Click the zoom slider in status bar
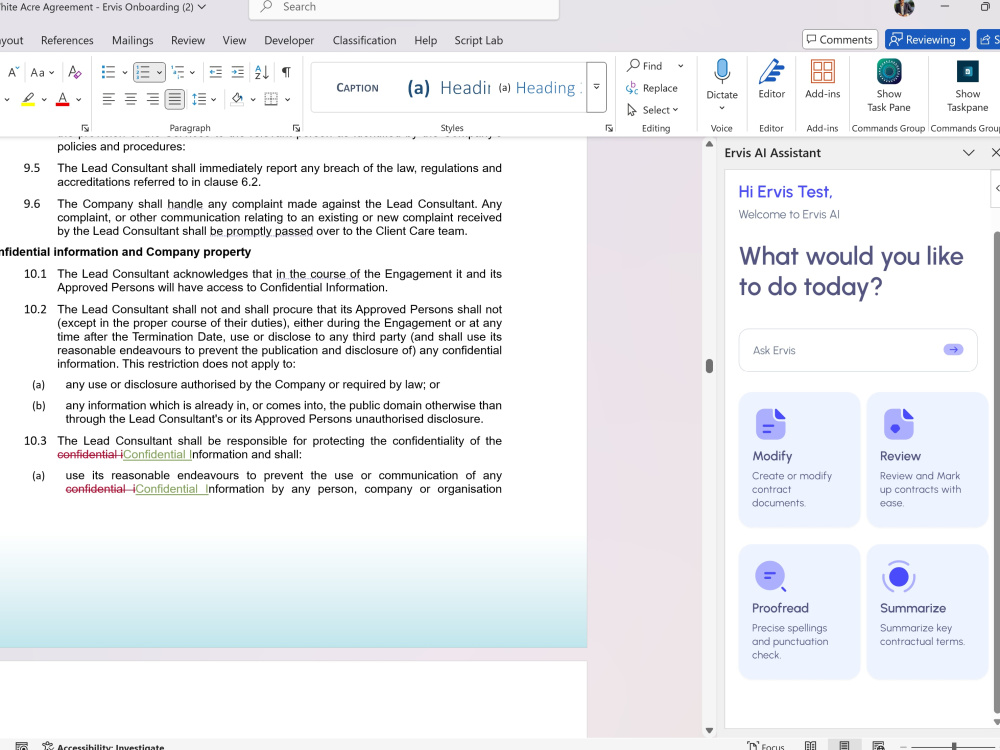Image resolution: width=1000 pixels, height=750 pixels. (x=953, y=746)
